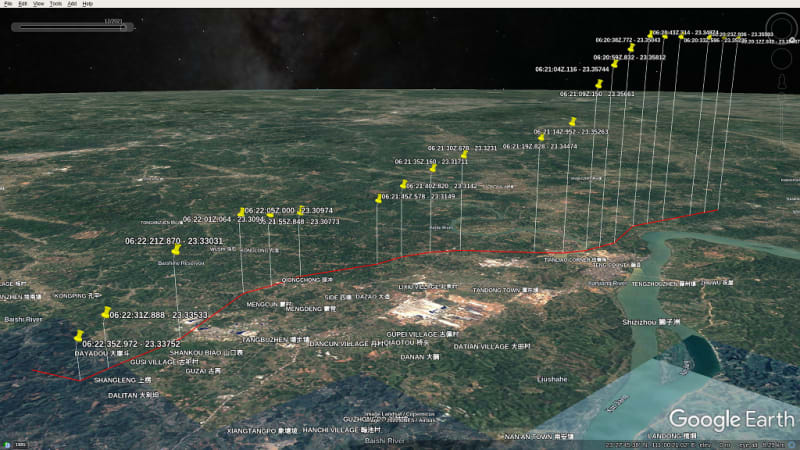The width and height of the screenshot is (800, 450).
Task: Click the historical imagery time slider thumb
Action: pos(122,27)
